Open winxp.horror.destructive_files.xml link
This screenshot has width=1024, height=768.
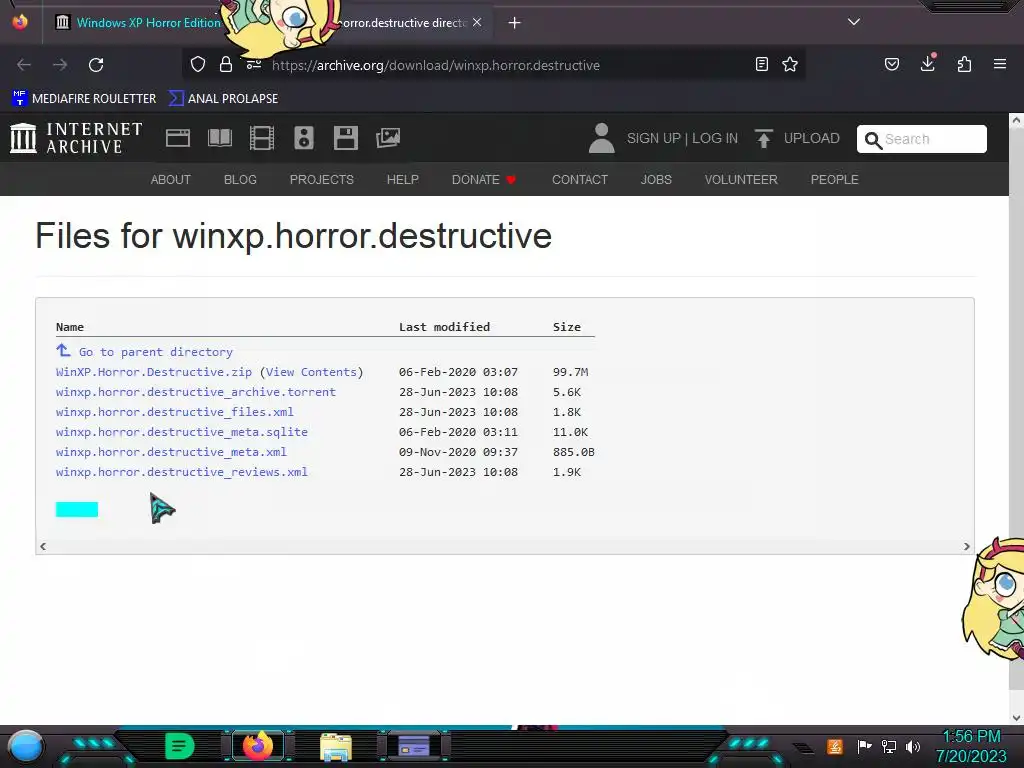pyautogui.click(x=174, y=412)
